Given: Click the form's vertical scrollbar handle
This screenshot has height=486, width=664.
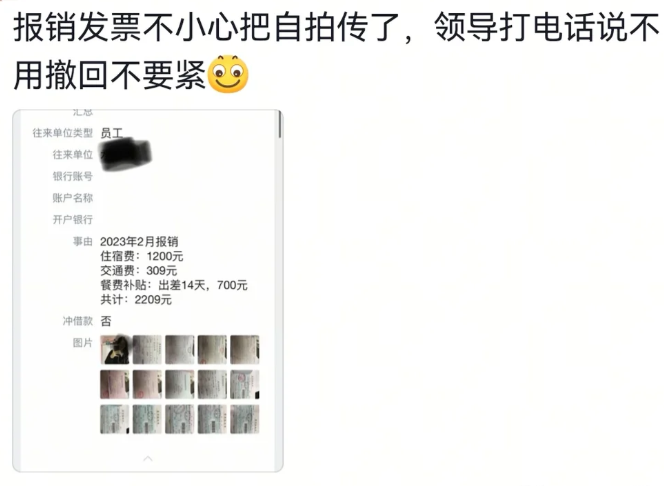Looking at the screenshot, I should click(279, 124).
